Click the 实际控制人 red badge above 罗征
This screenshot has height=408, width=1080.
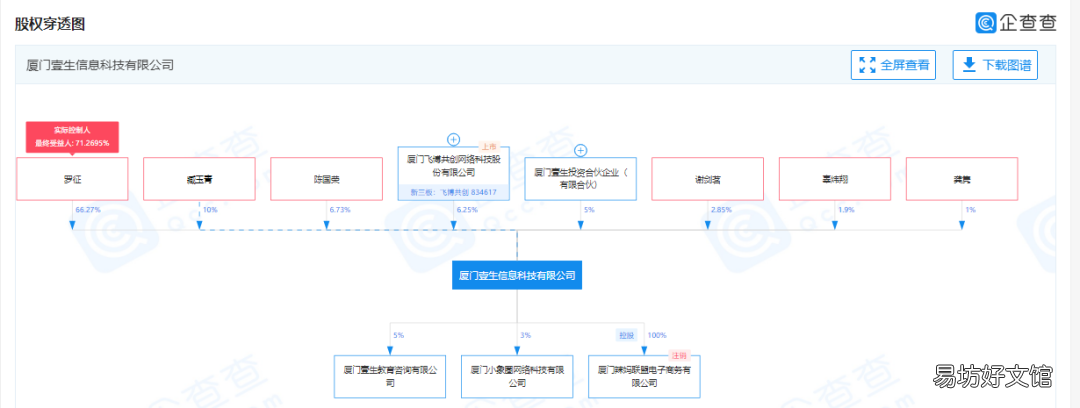click(x=72, y=137)
